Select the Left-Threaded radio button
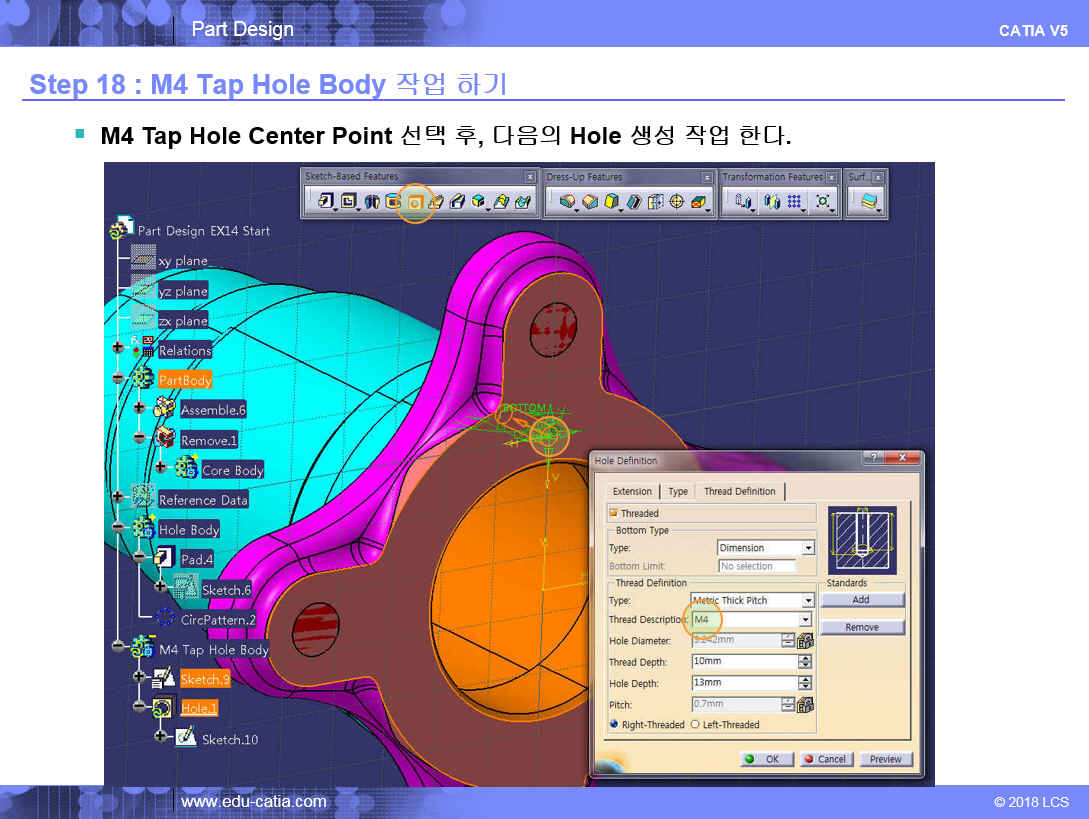 (695, 724)
